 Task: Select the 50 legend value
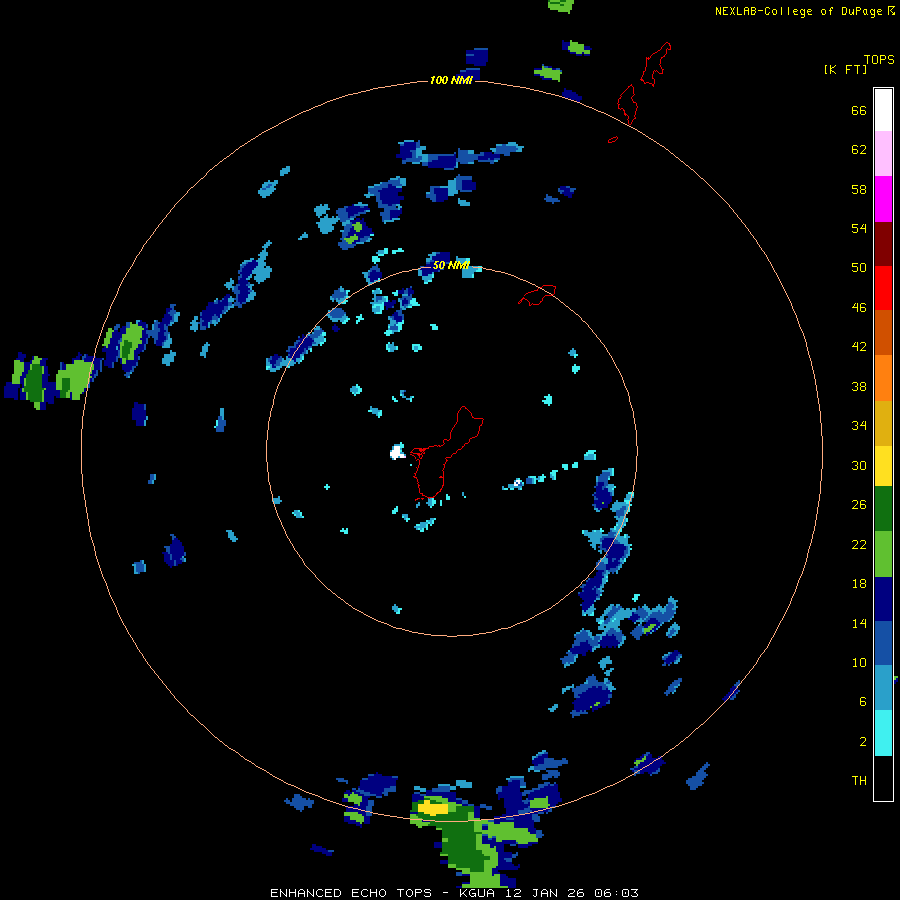click(x=859, y=267)
